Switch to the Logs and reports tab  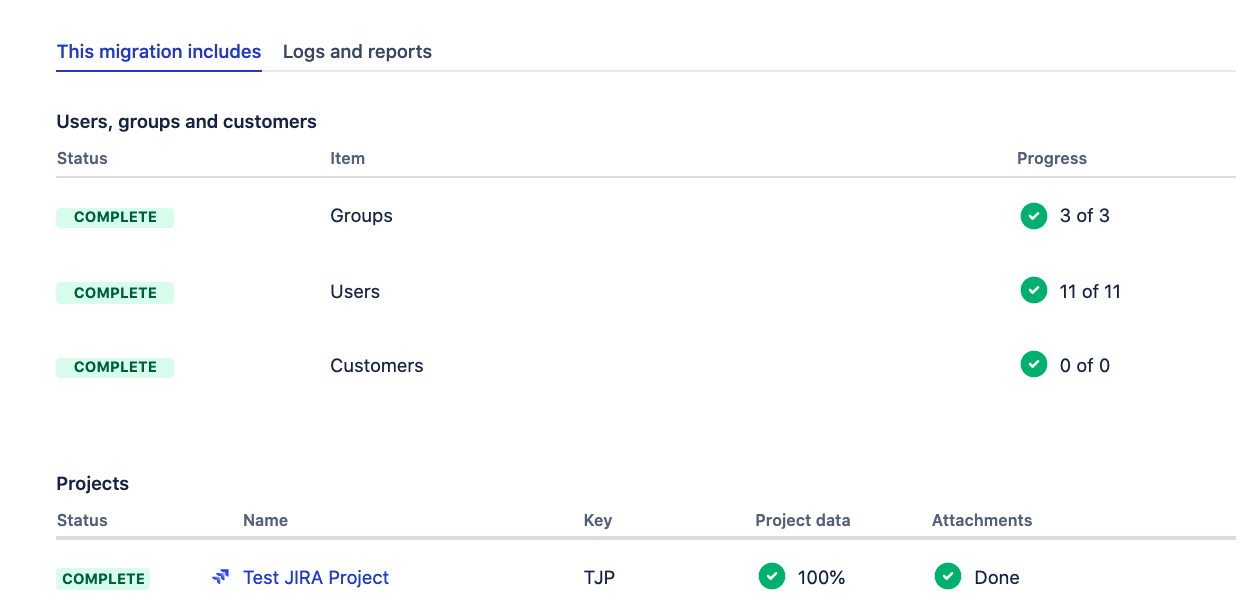click(357, 52)
